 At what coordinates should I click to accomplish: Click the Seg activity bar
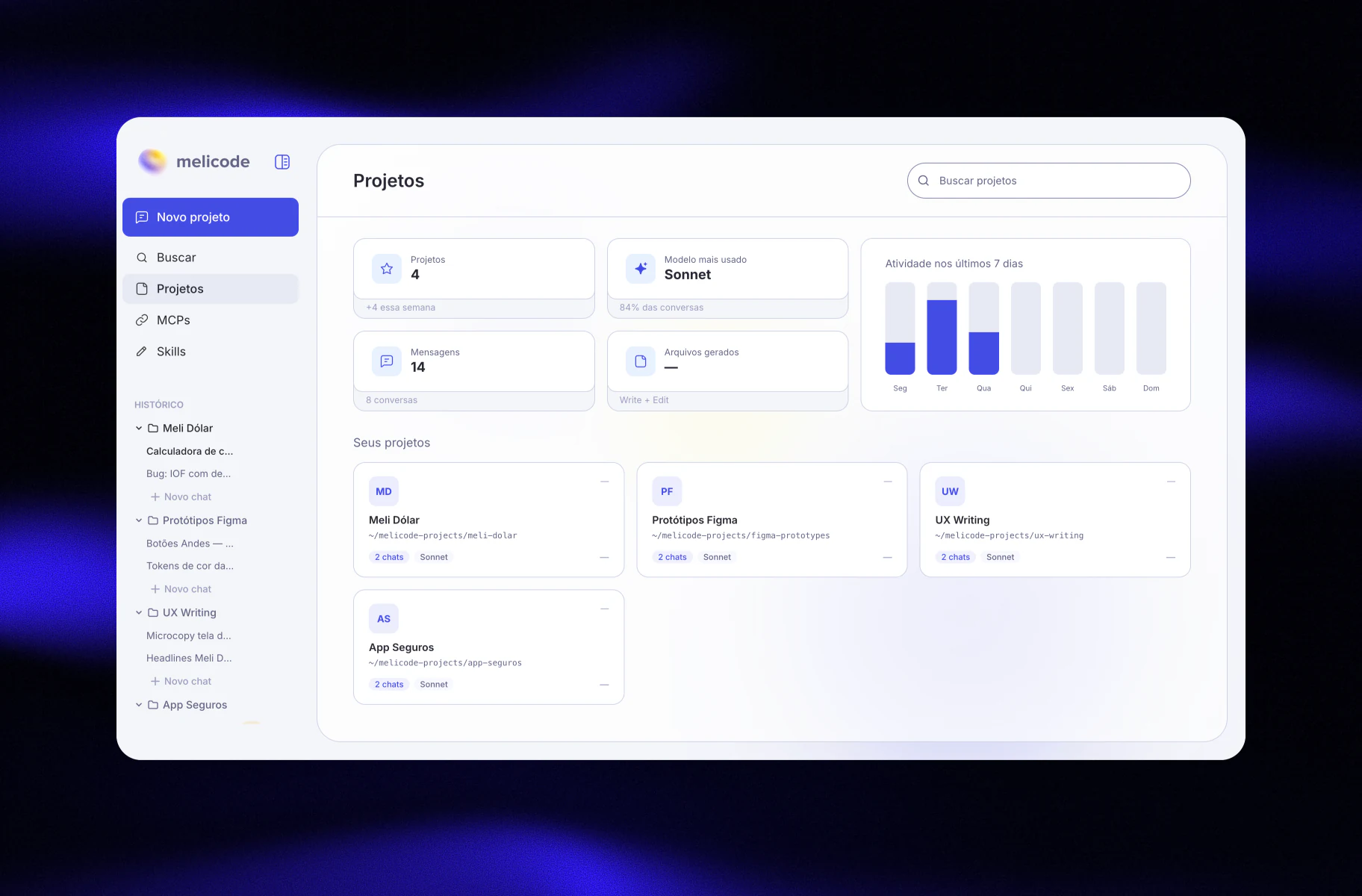coord(900,329)
